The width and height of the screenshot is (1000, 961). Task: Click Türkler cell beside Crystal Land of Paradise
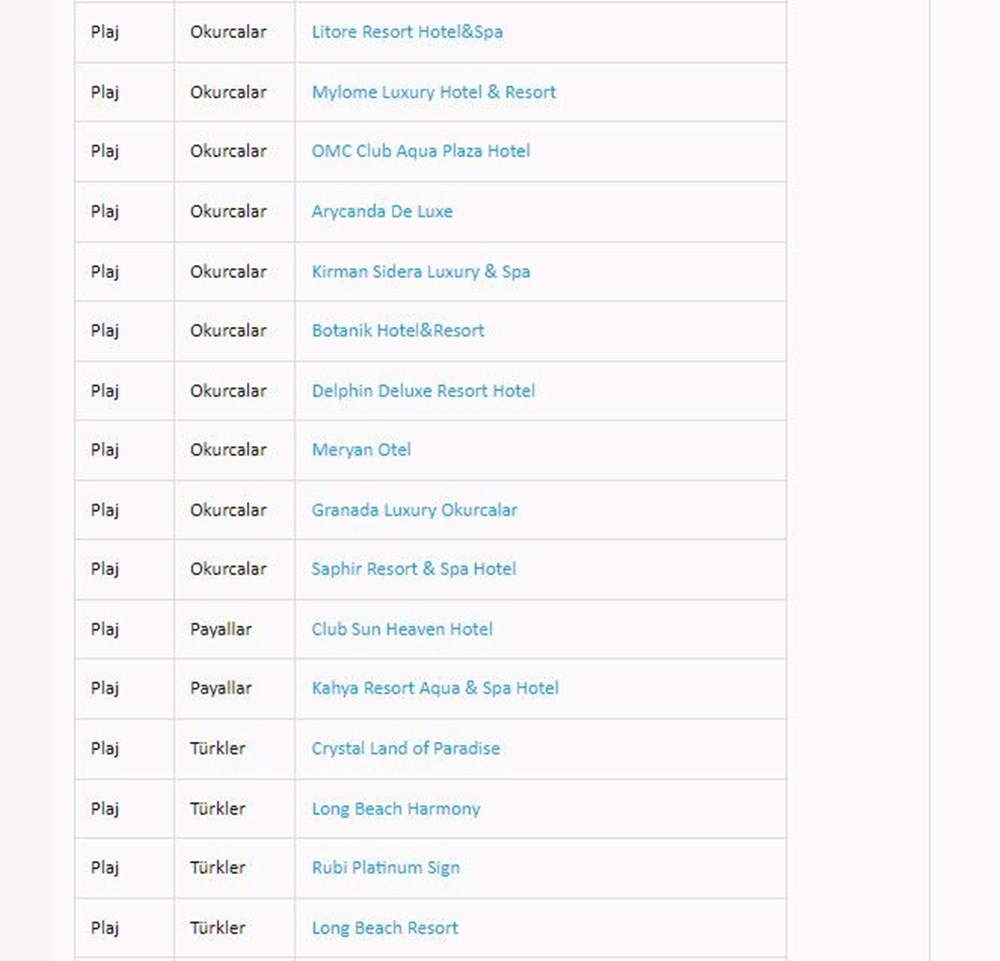click(x=218, y=748)
